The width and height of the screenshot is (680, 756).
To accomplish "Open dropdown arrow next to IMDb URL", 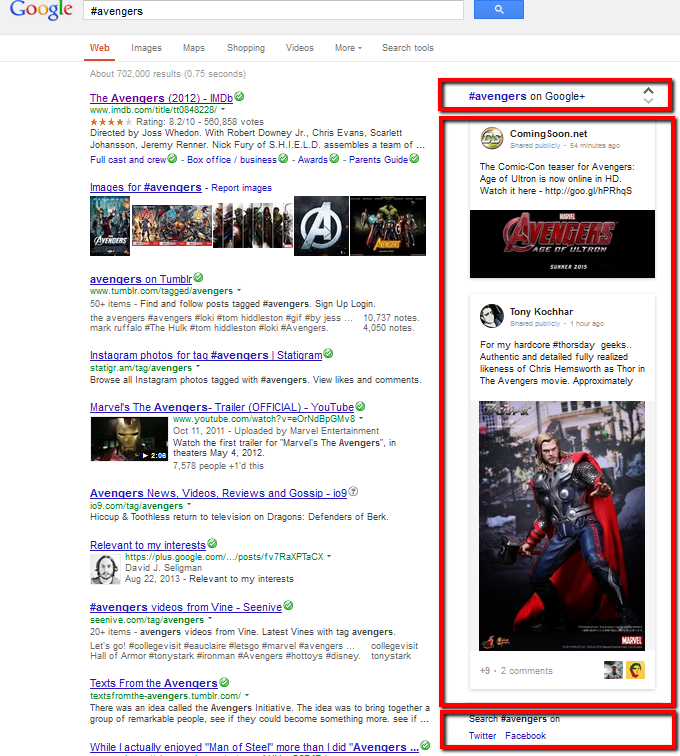I will coord(223,109).
